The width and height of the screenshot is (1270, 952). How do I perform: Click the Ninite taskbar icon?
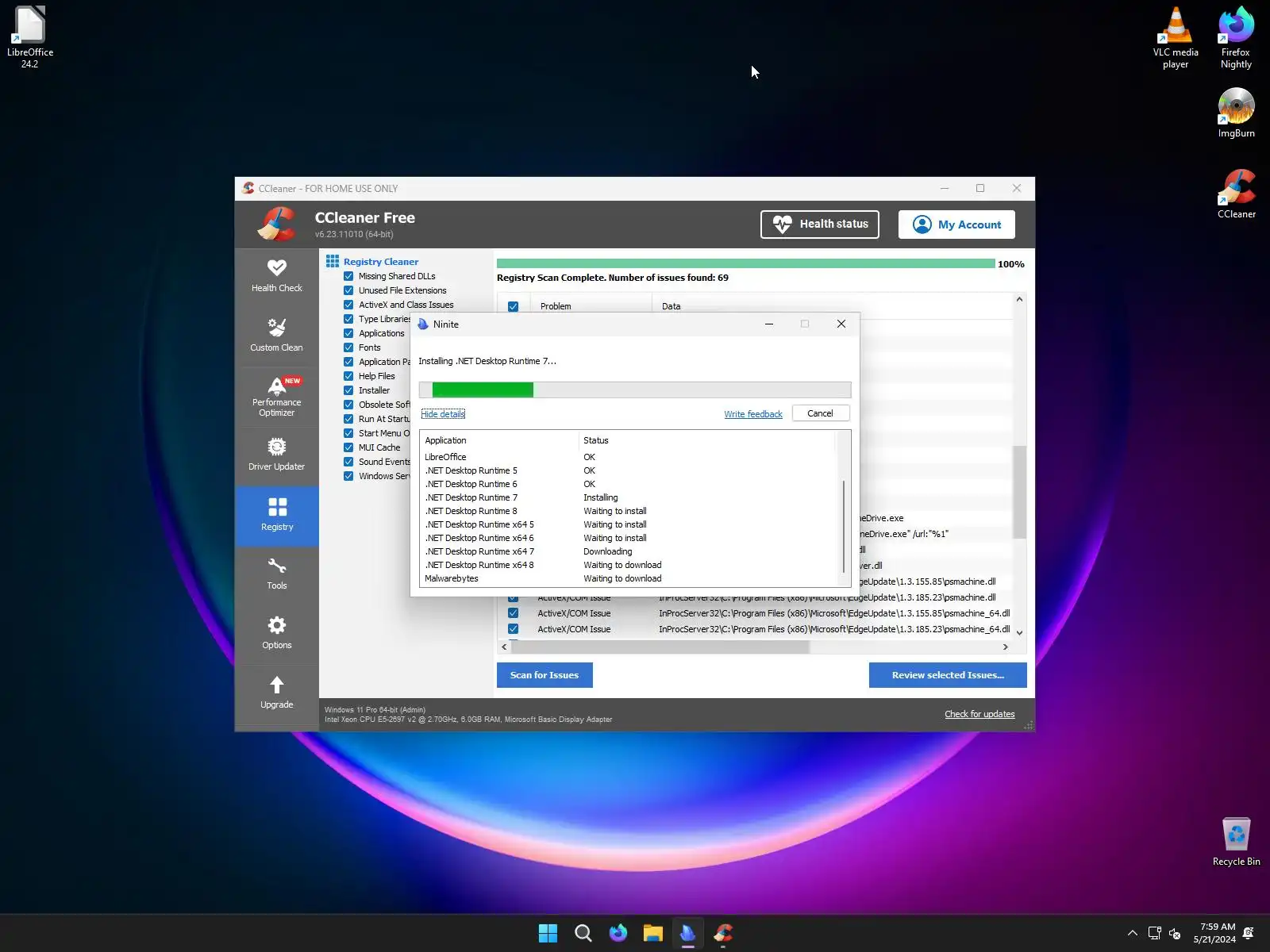(x=687, y=933)
